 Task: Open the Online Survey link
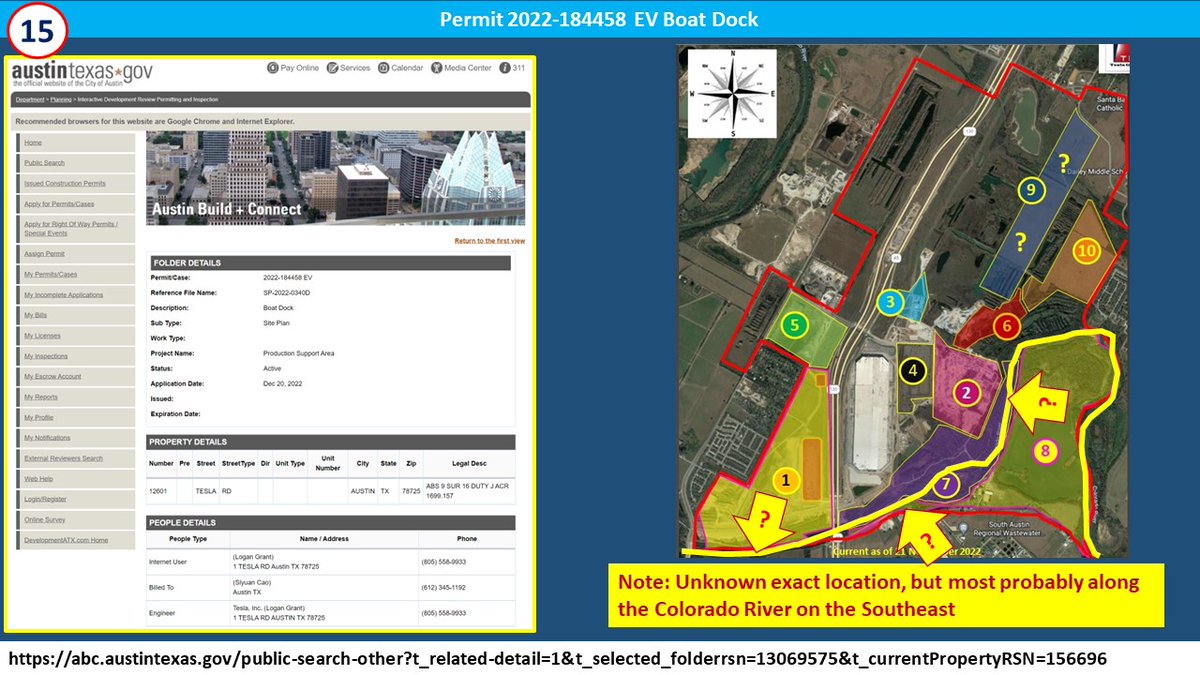44,519
